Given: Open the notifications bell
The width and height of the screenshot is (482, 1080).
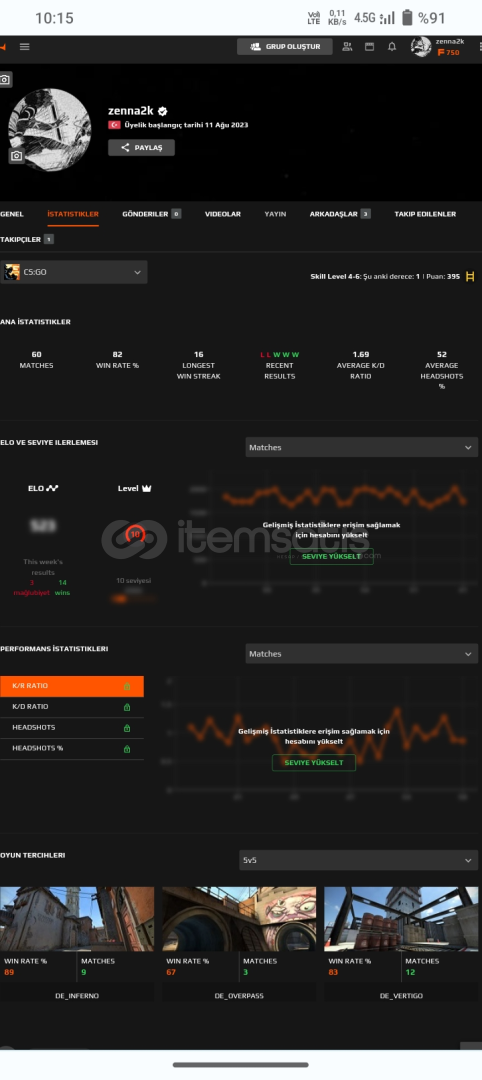Looking at the screenshot, I should pos(392,47).
